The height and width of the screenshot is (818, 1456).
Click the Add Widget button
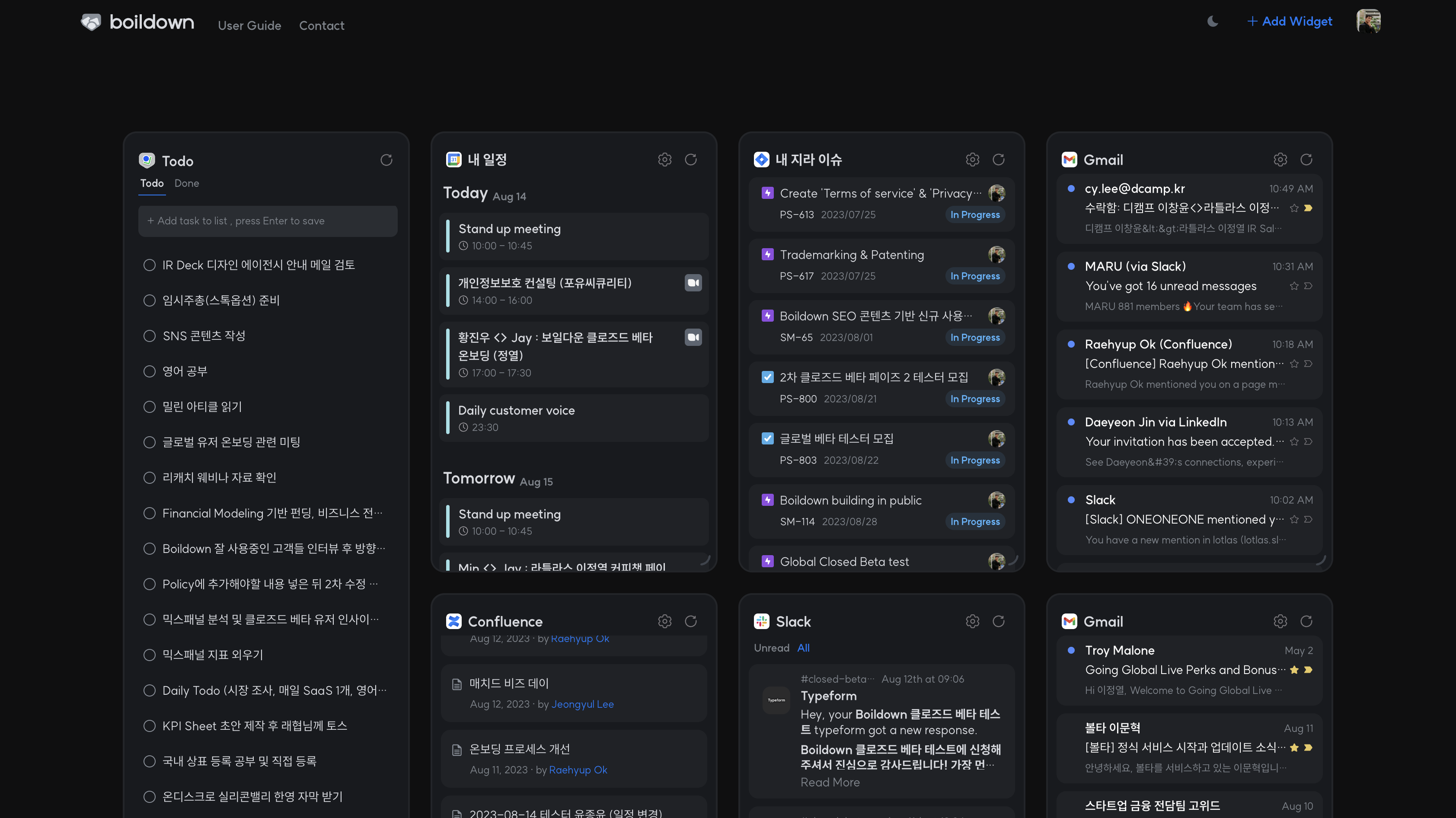pos(1289,22)
